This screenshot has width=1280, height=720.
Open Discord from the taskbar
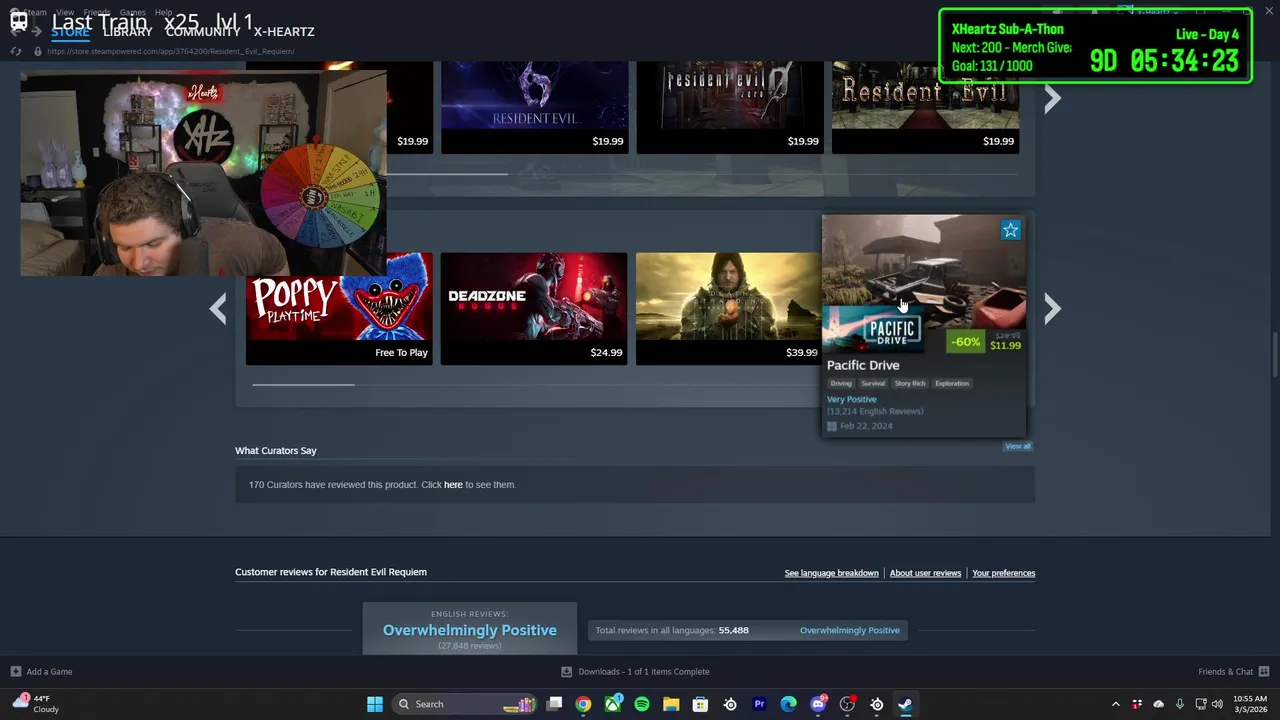click(818, 704)
